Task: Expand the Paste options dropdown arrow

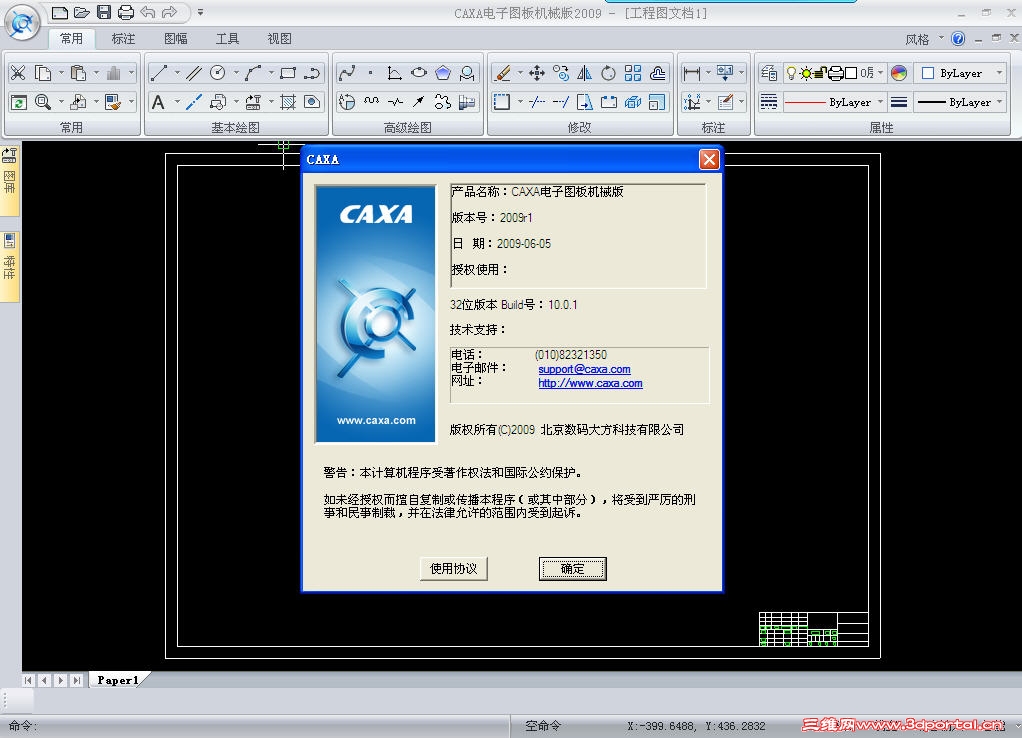Action: point(96,73)
